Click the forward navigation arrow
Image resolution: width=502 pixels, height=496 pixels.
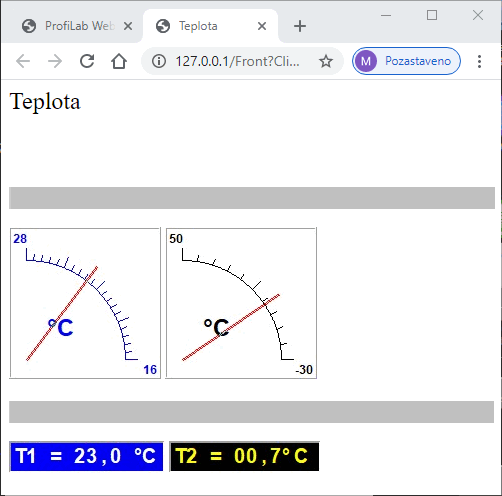click(x=55, y=61)
